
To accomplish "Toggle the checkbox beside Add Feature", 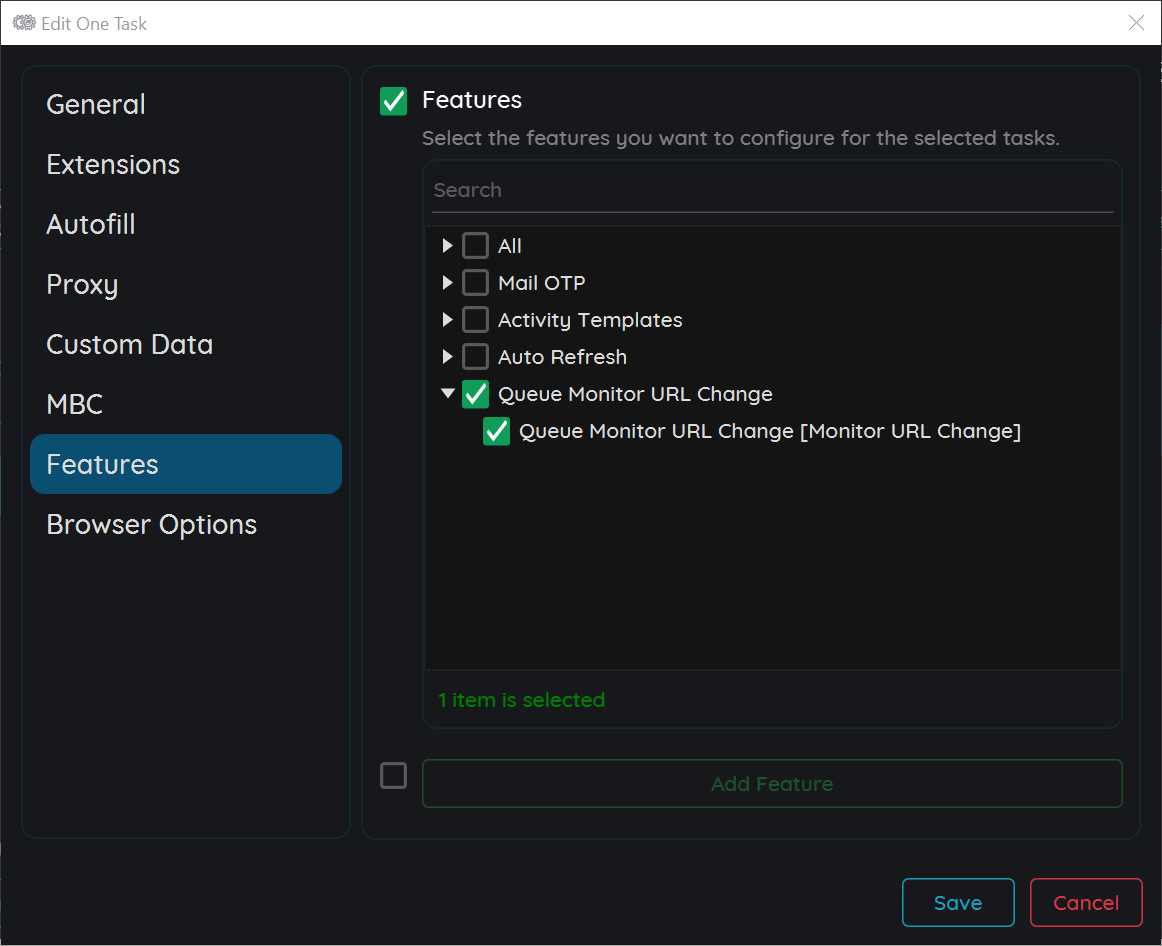I will point(393,775).
